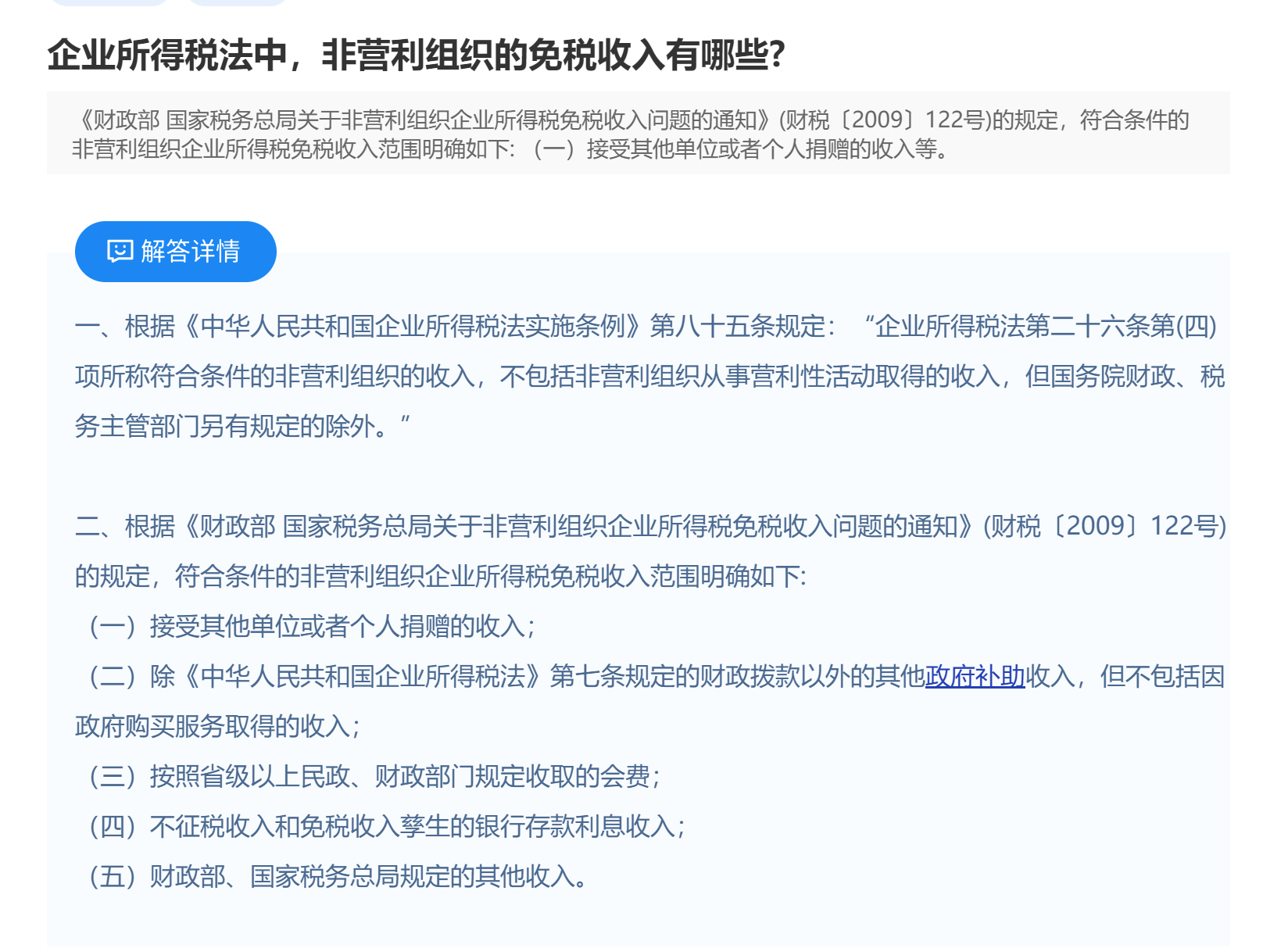Click the 解答详情 button
This screenshot has width=1288, height=948.
176,252
